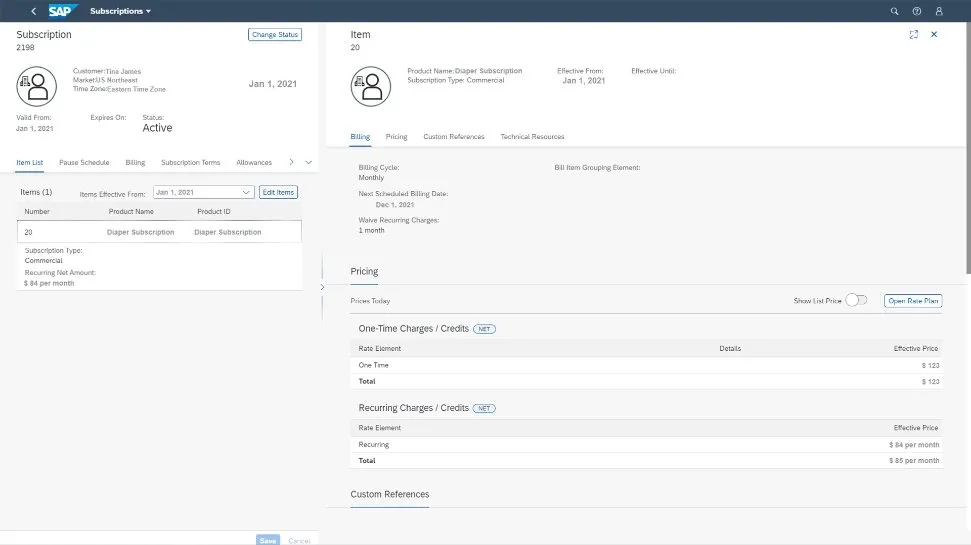Select the Item List tab
This screenshot has height=545, width=971.
pyautogui.click(x=30, y=163)
